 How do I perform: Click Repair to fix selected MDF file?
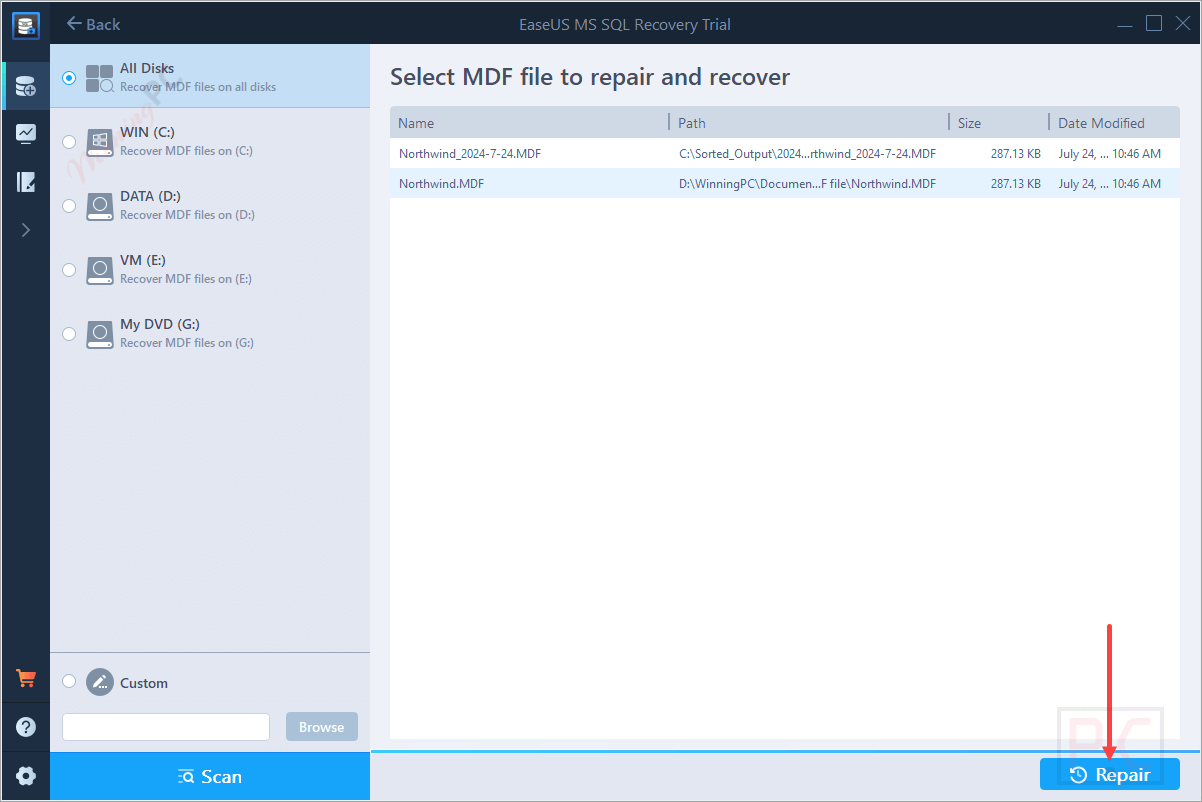coord(1109,774)
